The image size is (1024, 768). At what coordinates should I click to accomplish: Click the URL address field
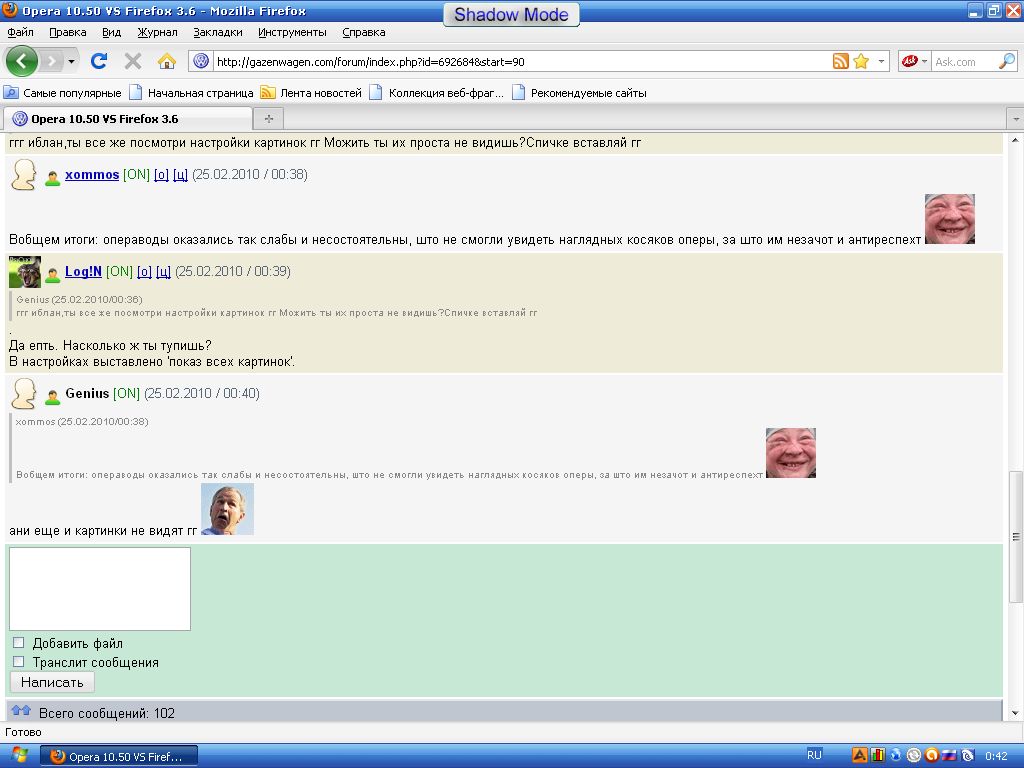click(x=521, y=61)
